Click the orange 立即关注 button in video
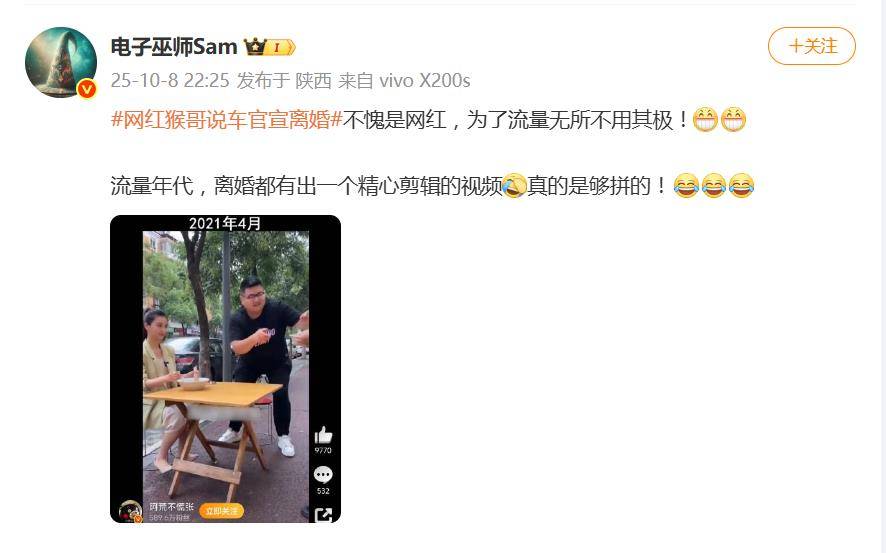Image resolution: width=886 pixels, height=553 pixels. [x=221, y=511]
